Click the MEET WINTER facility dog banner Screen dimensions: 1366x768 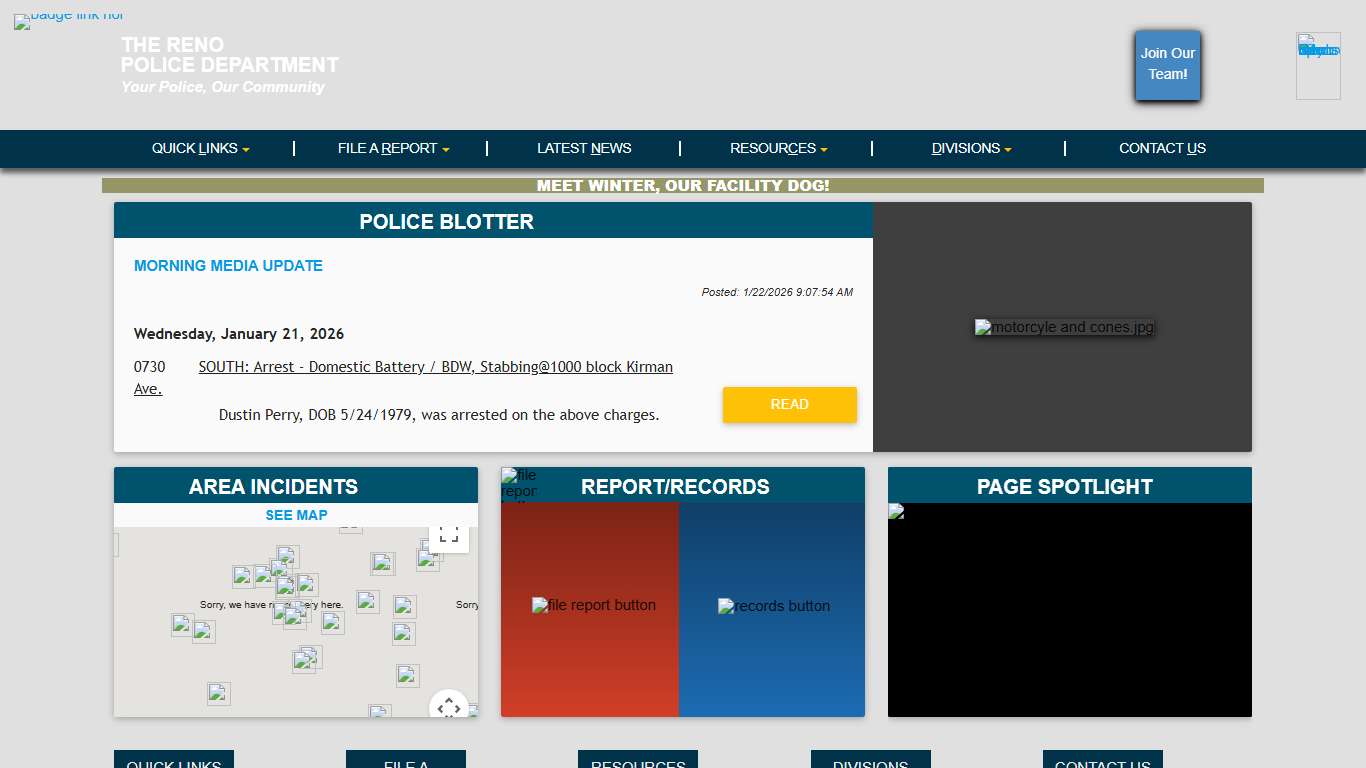coord(683,185)
